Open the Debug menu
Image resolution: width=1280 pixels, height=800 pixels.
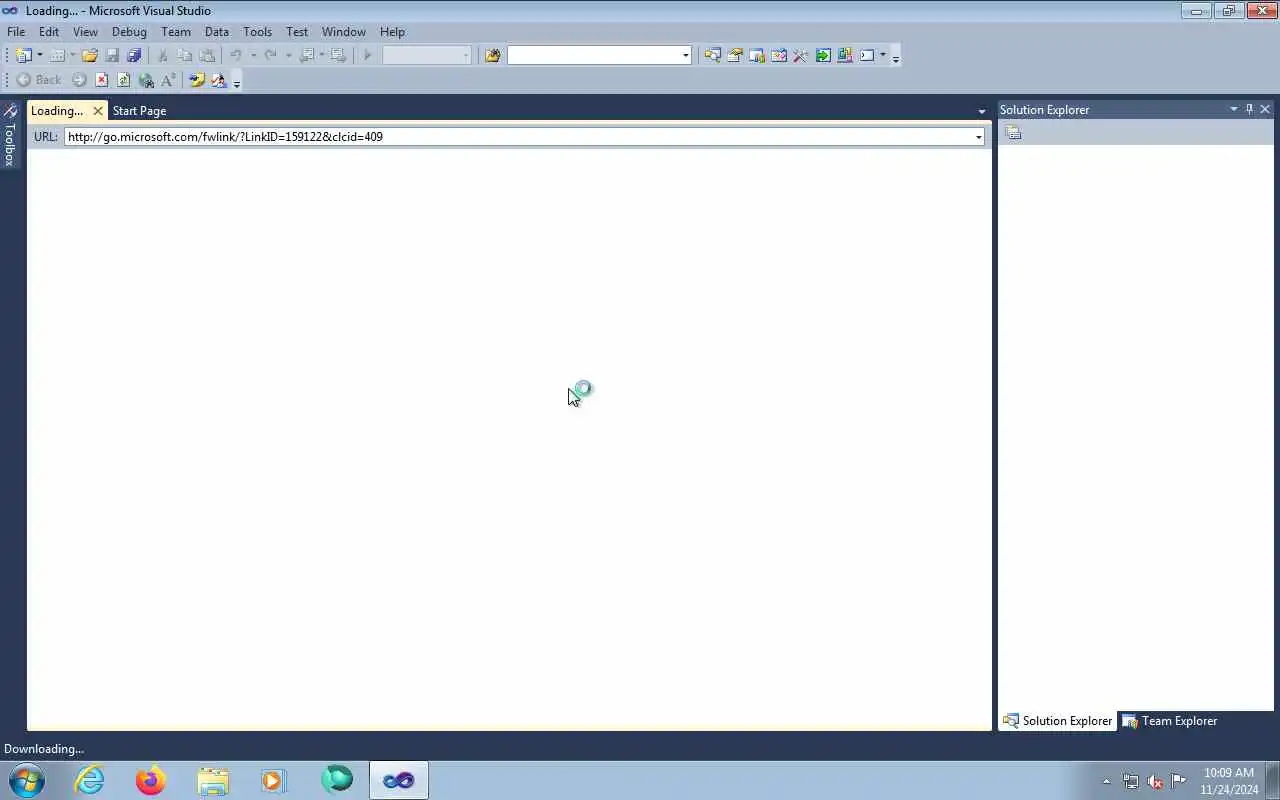(x=129, y=32)
